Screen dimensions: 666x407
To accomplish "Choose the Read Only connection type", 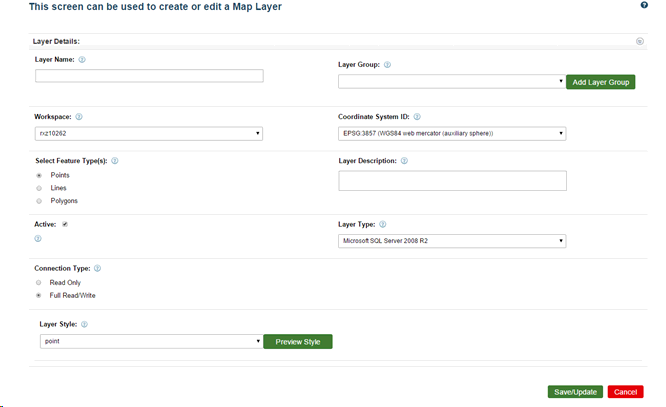I will [39, 282].
